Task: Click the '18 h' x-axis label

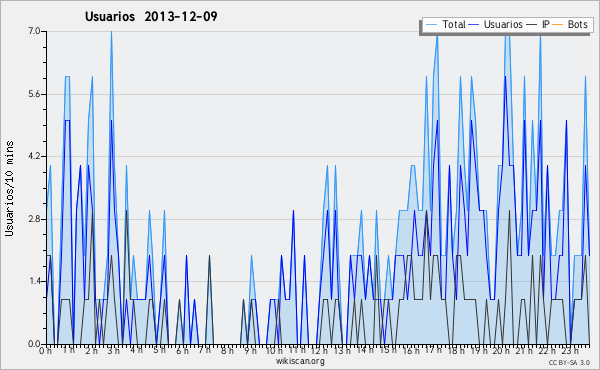Action: point(456,350)
